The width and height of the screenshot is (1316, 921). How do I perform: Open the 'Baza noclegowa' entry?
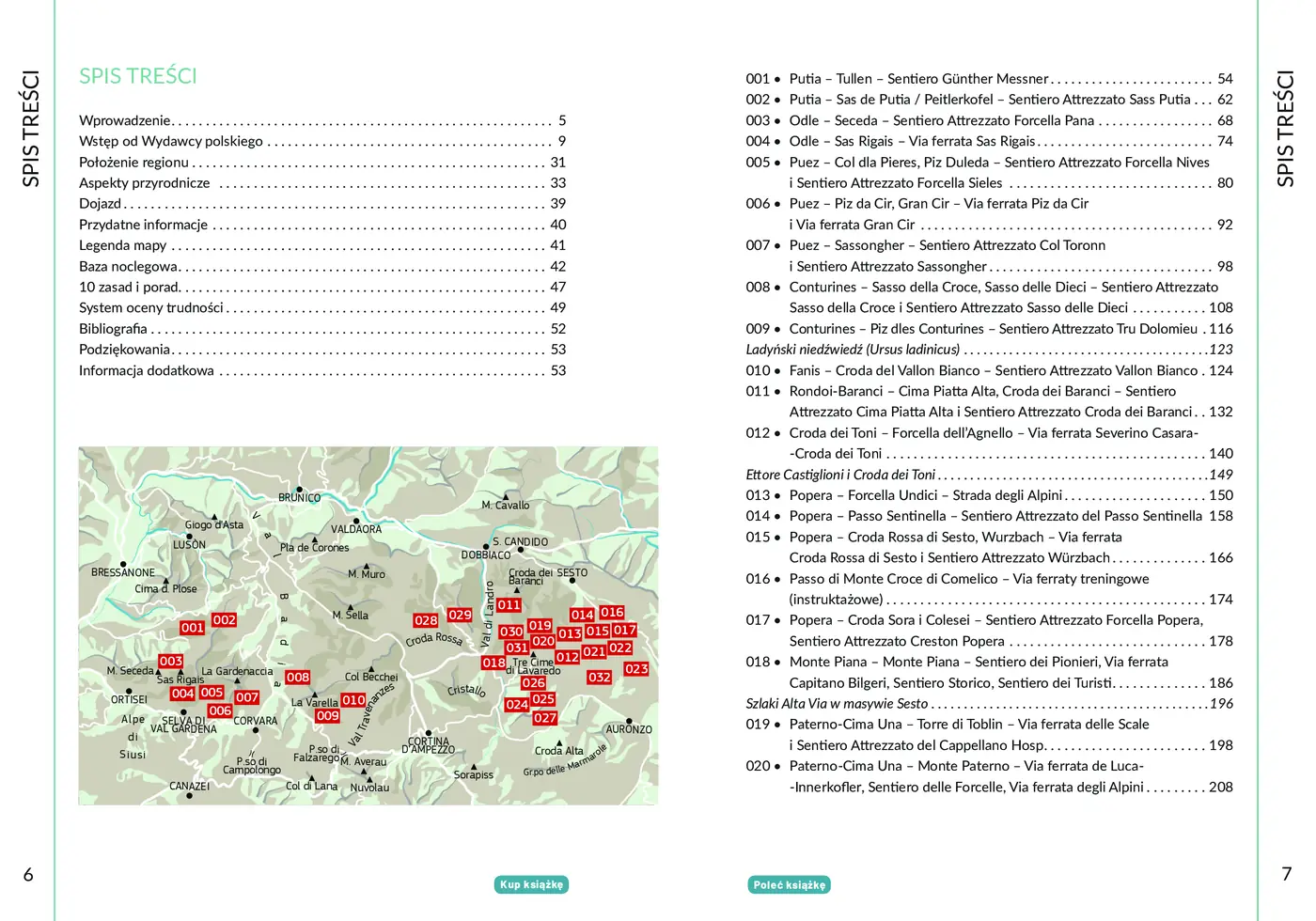coord(322,266)
